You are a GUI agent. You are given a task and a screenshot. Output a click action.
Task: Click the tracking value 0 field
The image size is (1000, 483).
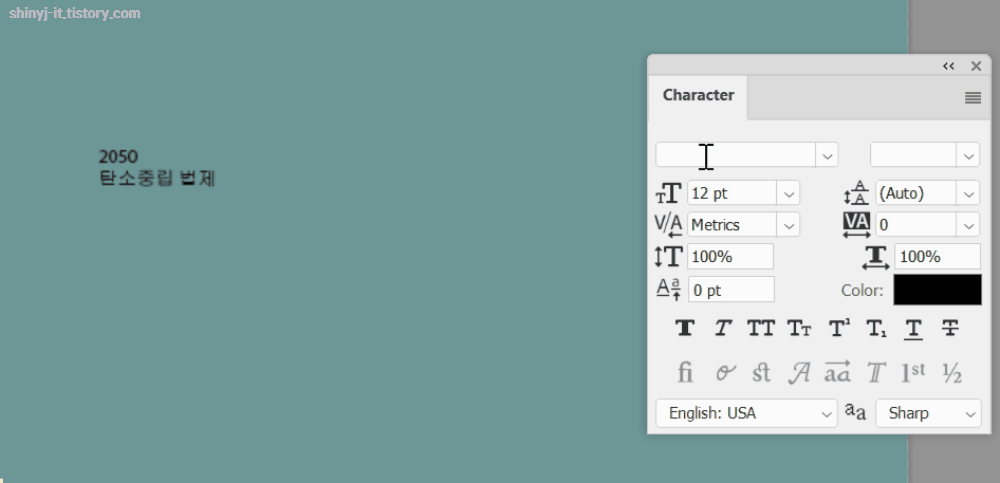point(916,225)
